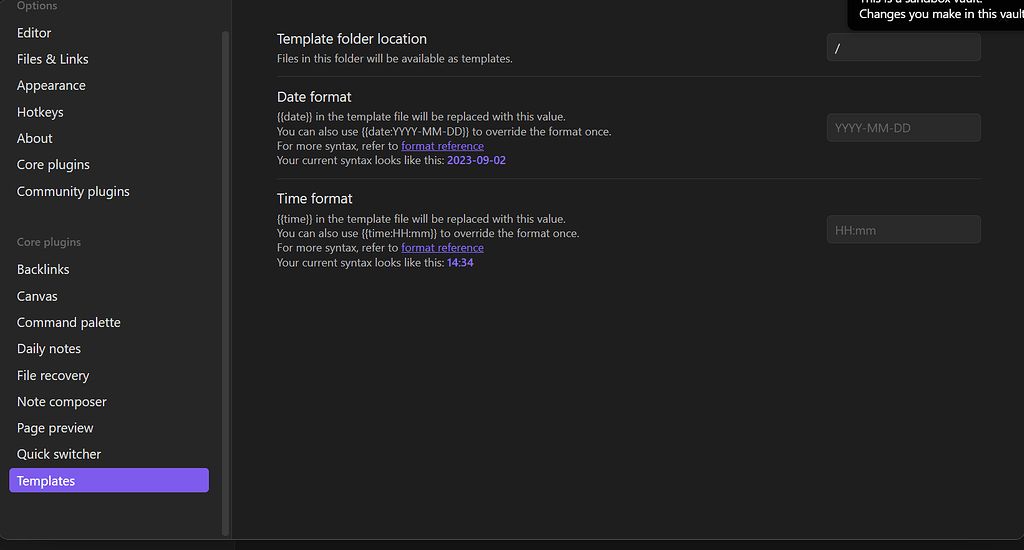
Task: Click the settings sidebar scrollbar
Action: coord(225,283)
